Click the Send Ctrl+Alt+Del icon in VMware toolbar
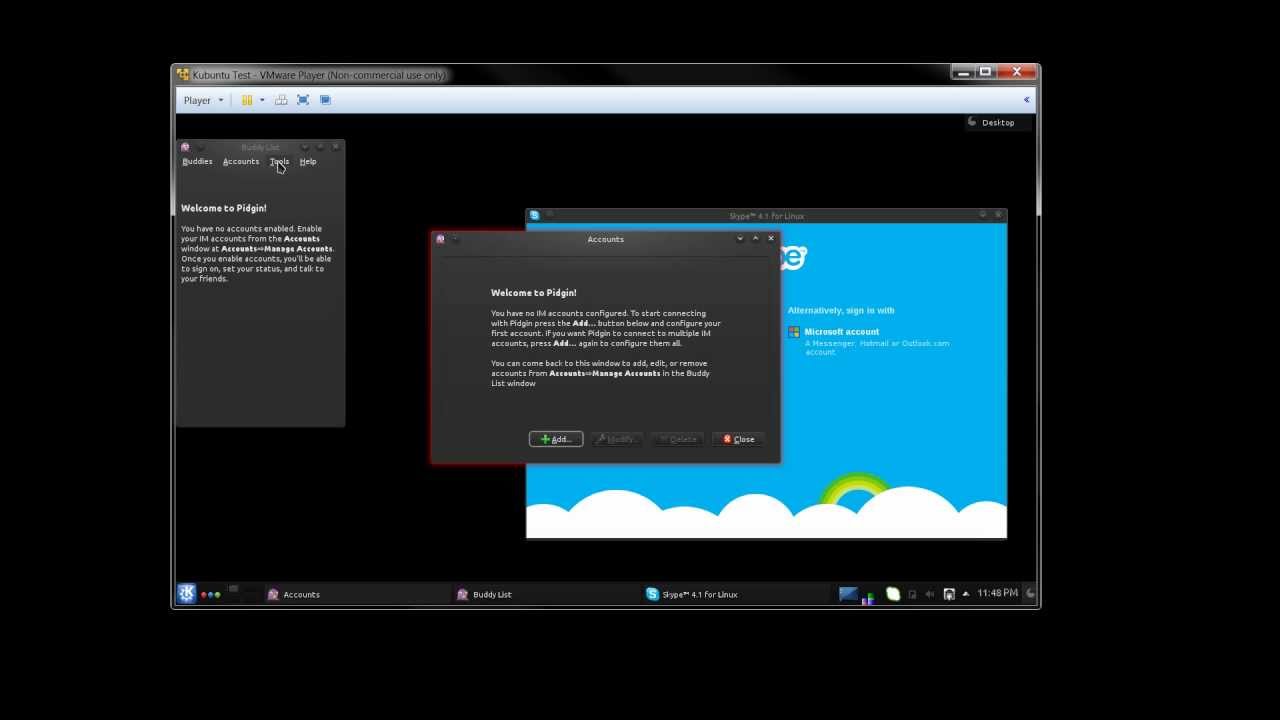Screen dimensions: 1280x720 281,100
